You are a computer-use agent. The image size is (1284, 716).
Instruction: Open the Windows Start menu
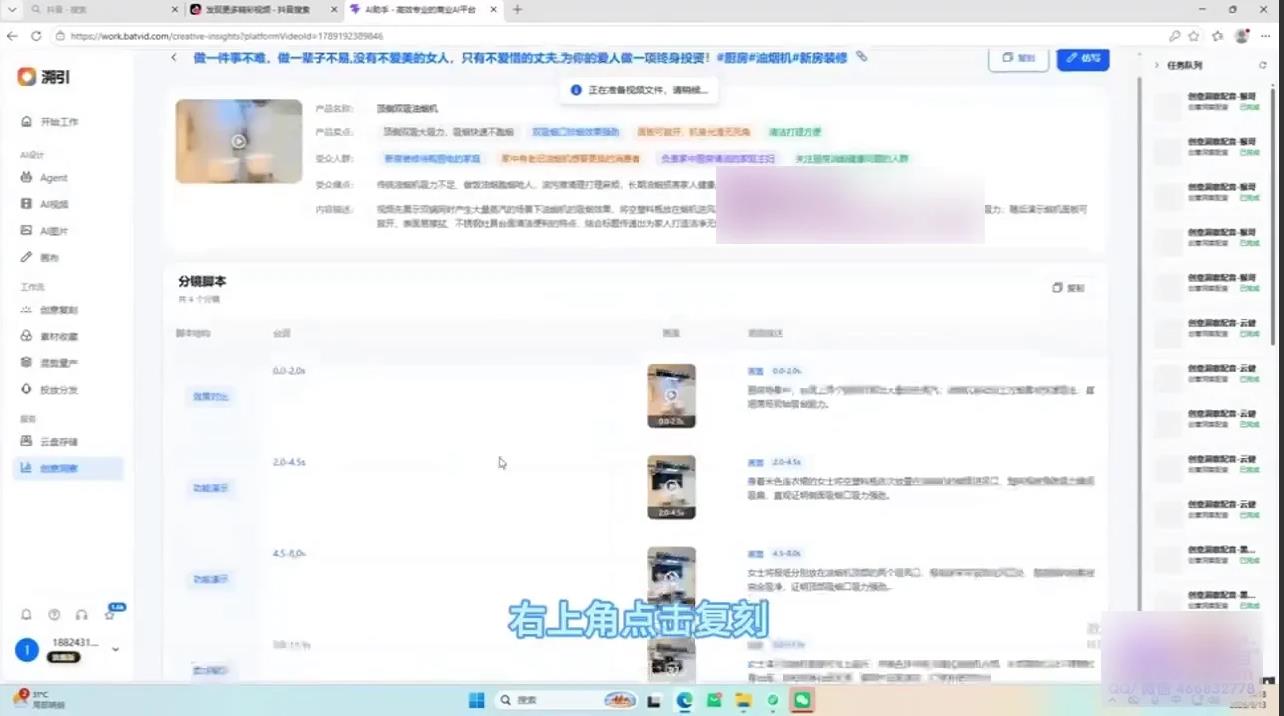point(477,700)
